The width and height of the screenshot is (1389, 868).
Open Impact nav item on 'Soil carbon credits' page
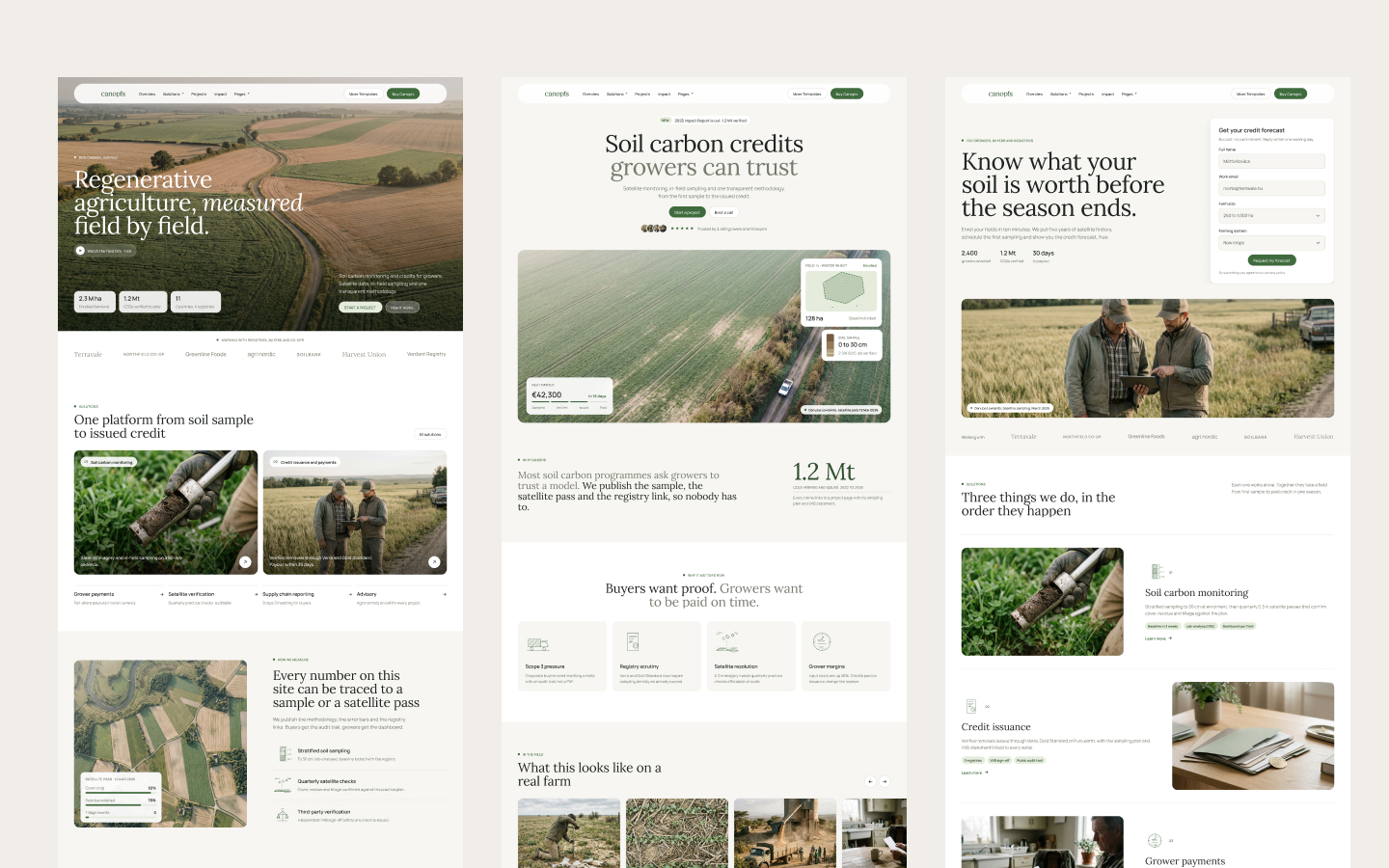coord(664,94)
